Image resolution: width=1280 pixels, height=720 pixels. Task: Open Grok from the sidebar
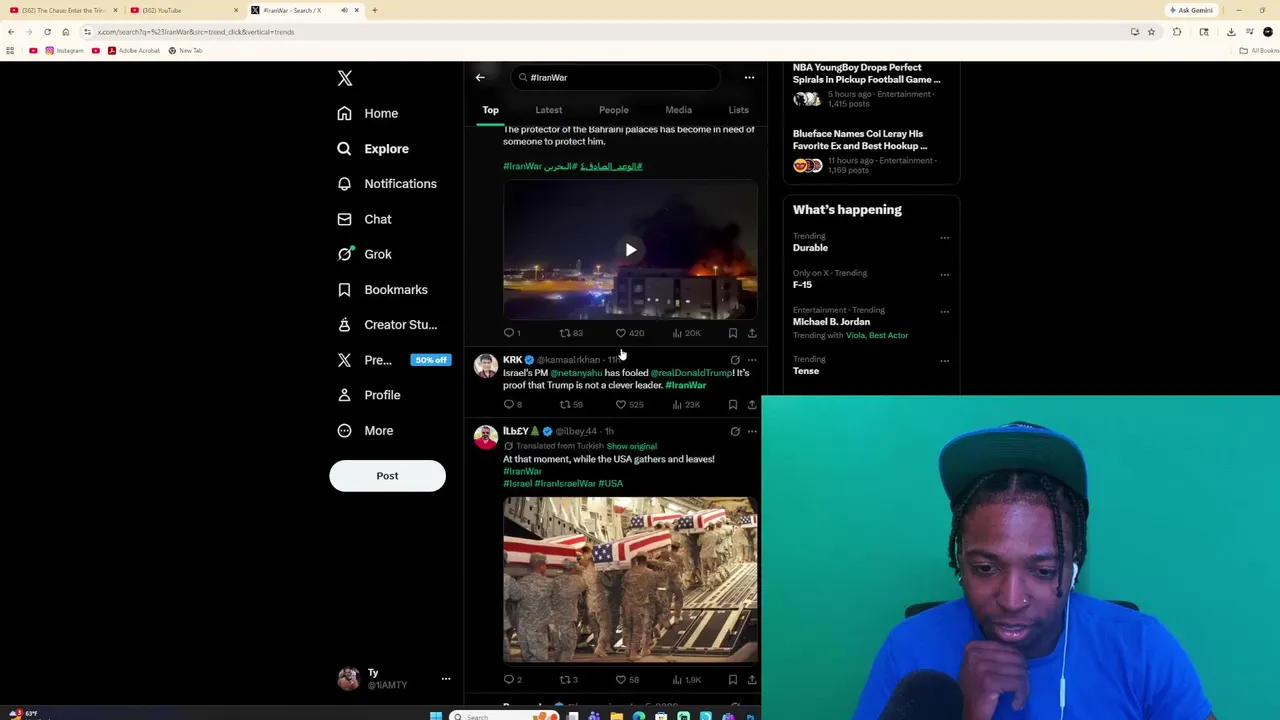click(365, 254)
